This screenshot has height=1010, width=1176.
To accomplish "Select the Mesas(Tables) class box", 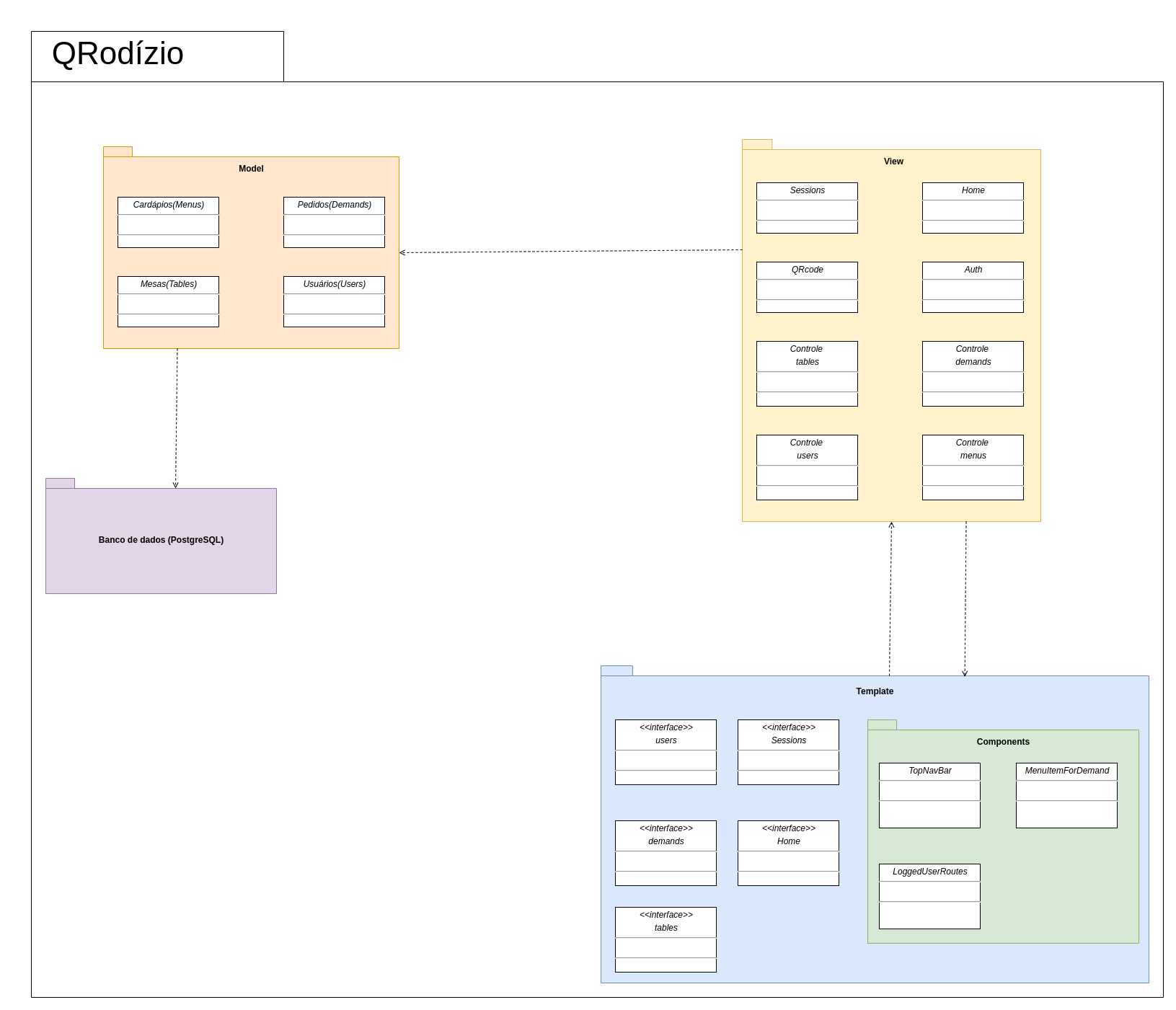I will pos(168,301).
